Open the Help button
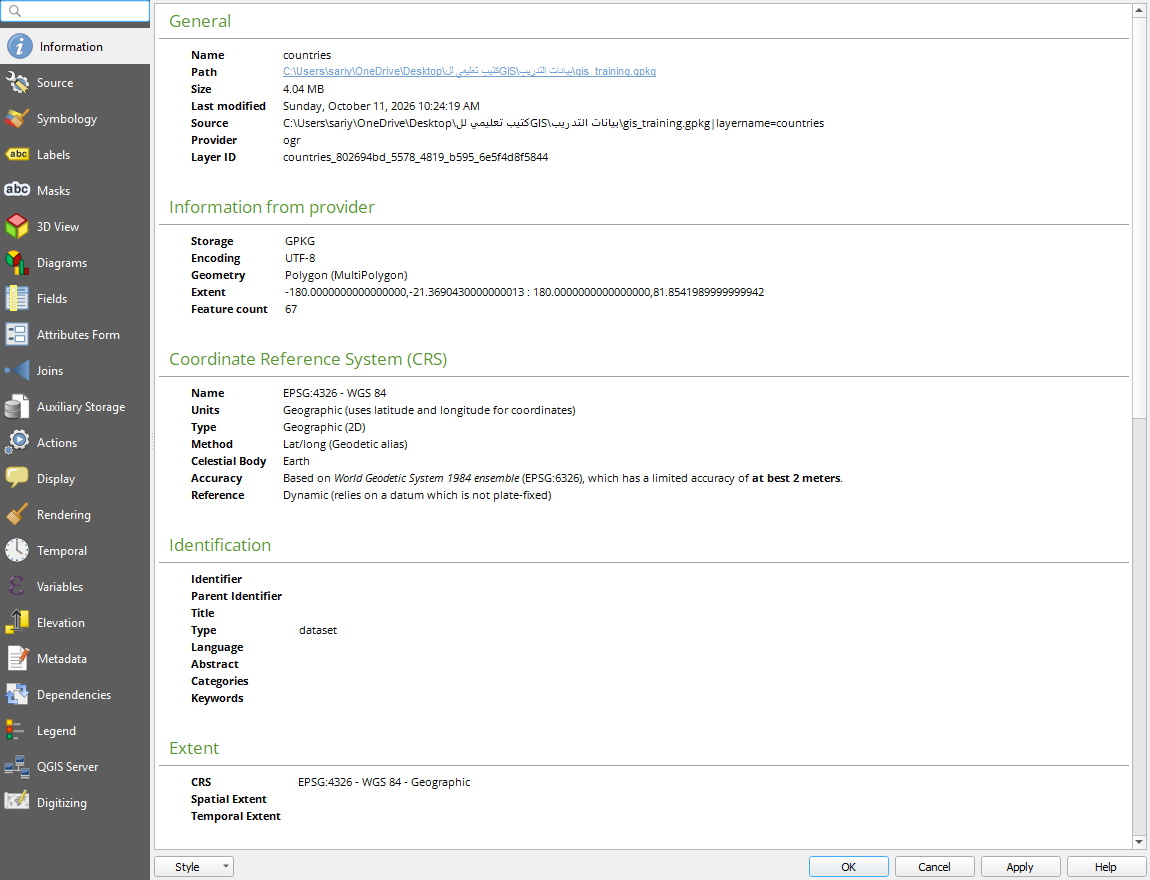This screenshot has width=1150, height=880. pyautogui.click(x=1106, y=867)
